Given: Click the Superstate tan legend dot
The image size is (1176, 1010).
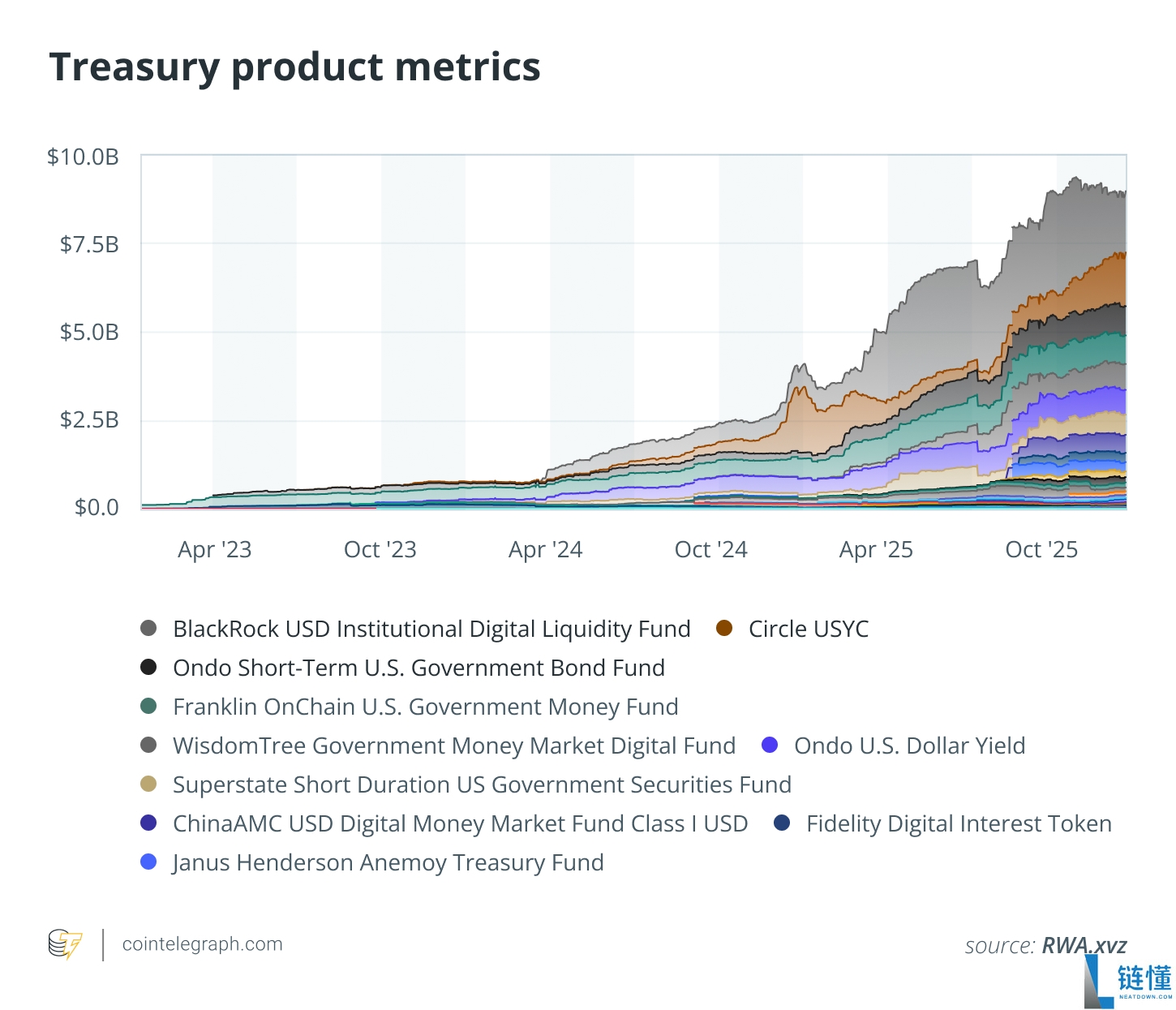Looking at the screenshot, I should (x=148, y=784).
